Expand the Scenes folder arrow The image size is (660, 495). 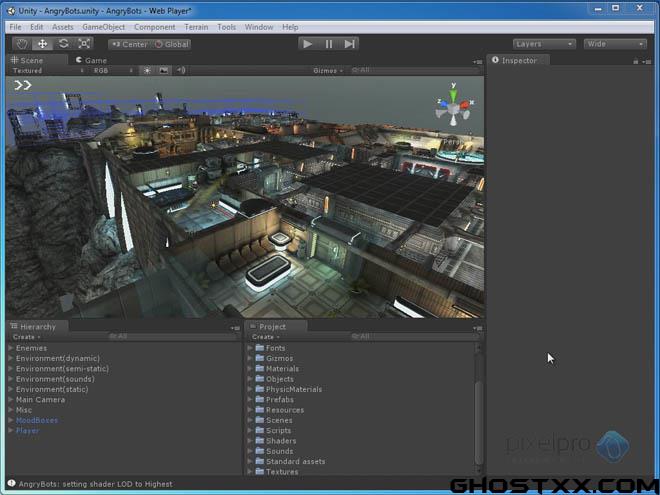pyautogui.click(x=250, y=420)
